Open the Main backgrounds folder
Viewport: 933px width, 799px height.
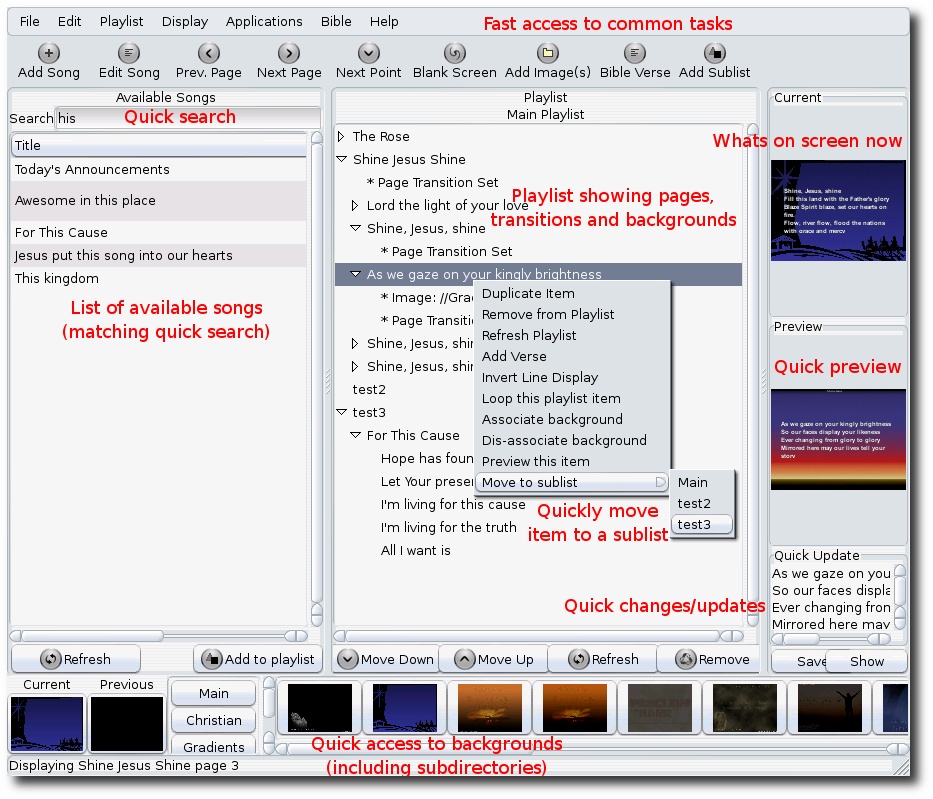click(214, 694)
